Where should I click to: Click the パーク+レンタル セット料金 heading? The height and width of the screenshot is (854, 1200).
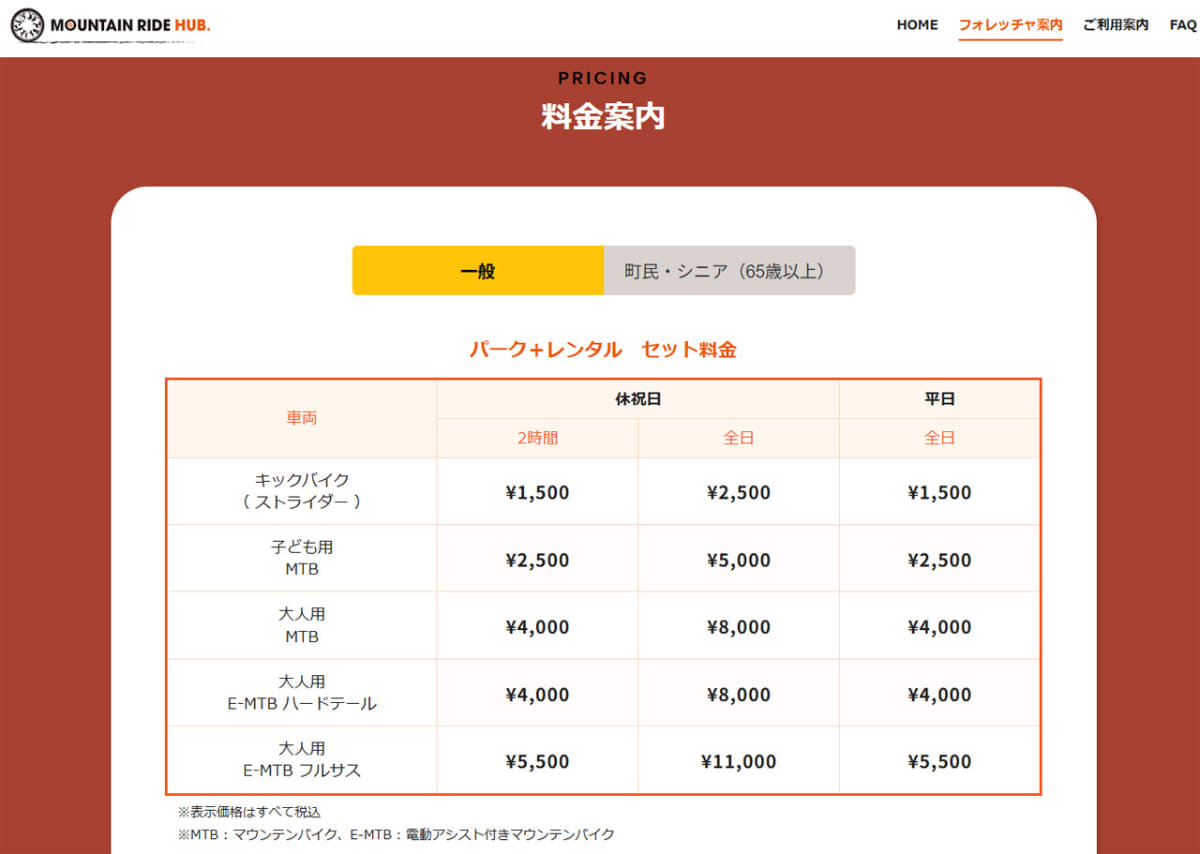[x=603, y=350]
